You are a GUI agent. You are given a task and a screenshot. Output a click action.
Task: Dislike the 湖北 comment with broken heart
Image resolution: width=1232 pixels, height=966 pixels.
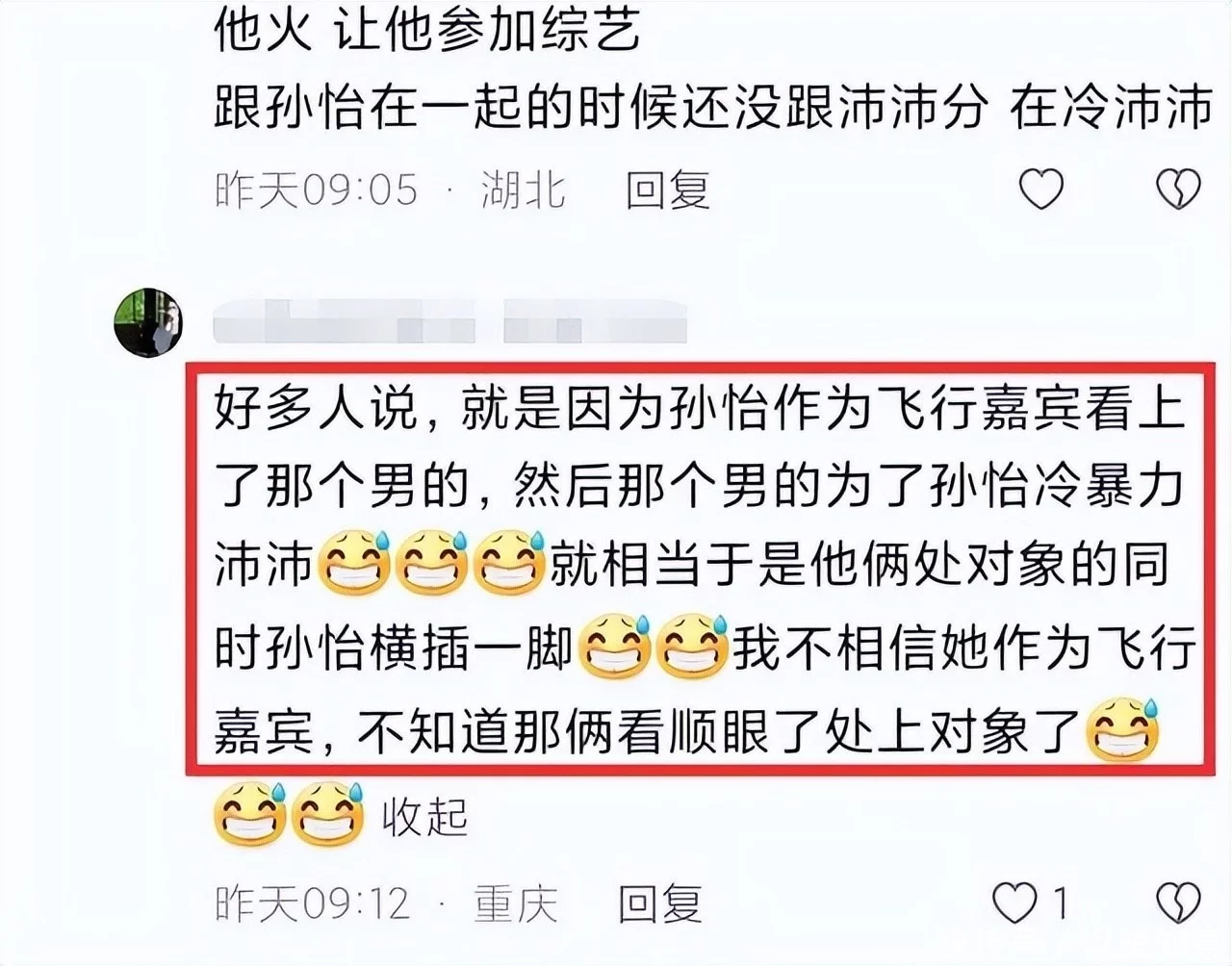point(1179,189)
